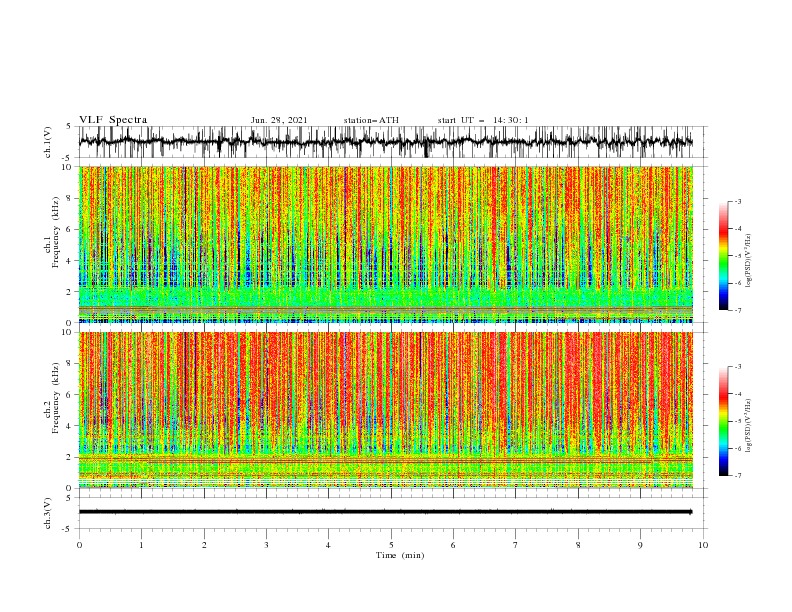The image size is (792, 612).
Task: Click the ch.2 color scale bar
Action: tap(723, 421)
